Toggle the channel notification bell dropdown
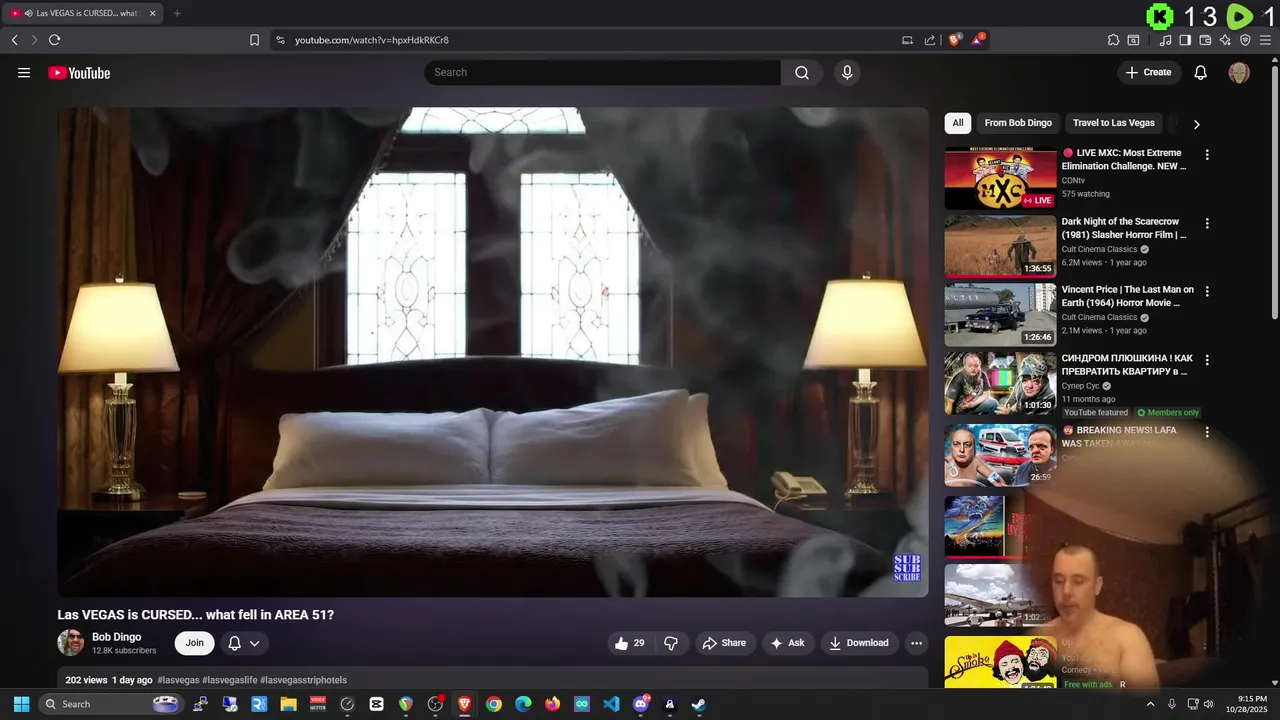Viewport: 1280px width, 720px height. tap(244, 643)
